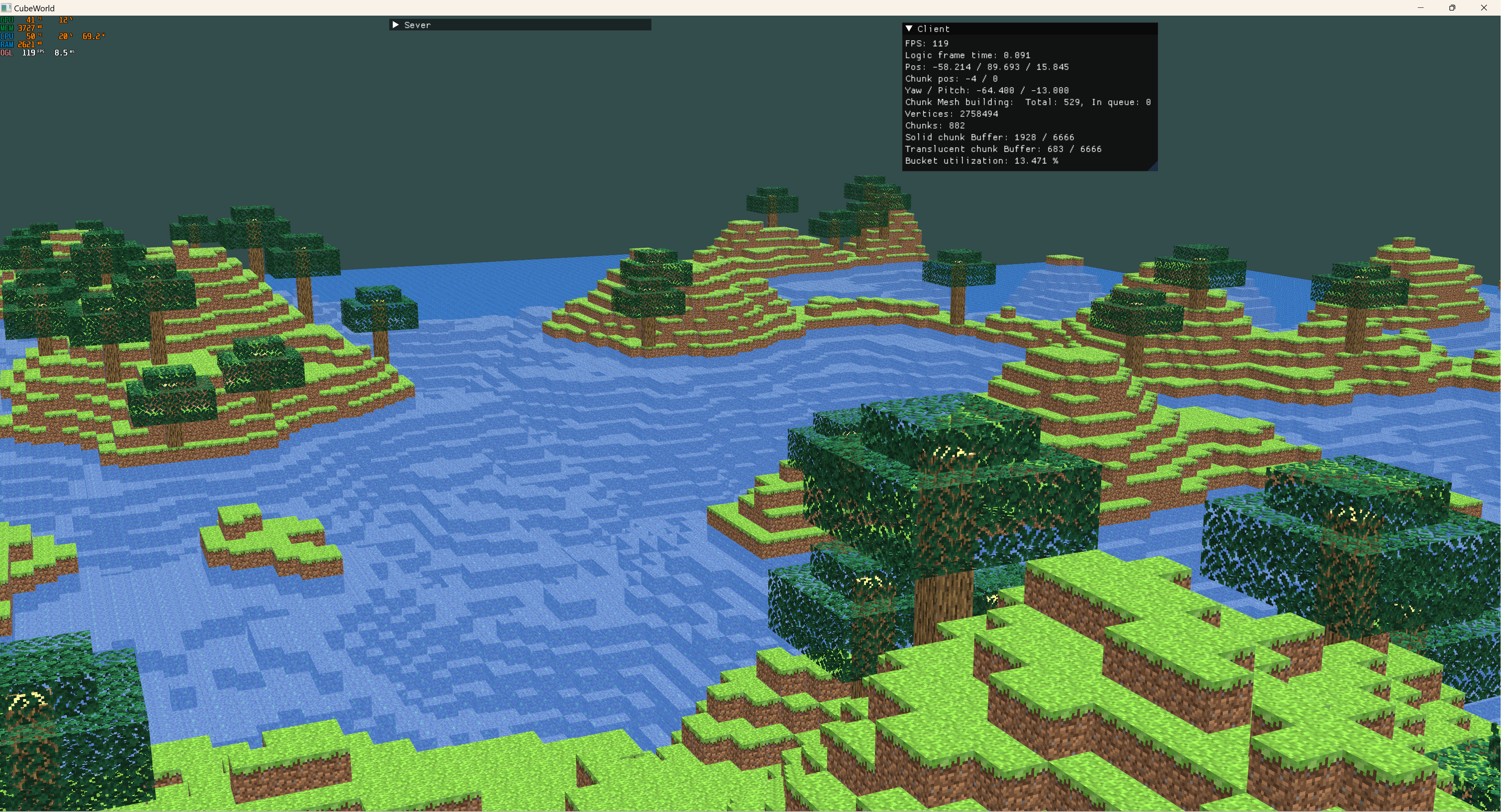
Task: Click the Bucket utilization percentage line
Action: coord(981,161)
